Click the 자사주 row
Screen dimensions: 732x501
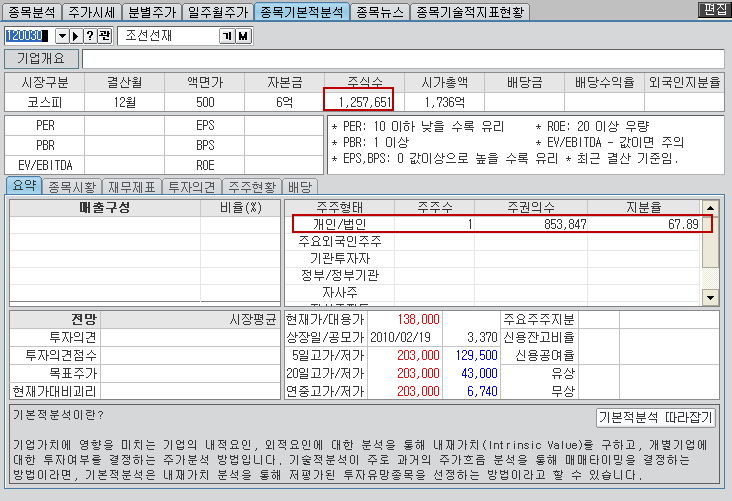click(x=493, y=292)
